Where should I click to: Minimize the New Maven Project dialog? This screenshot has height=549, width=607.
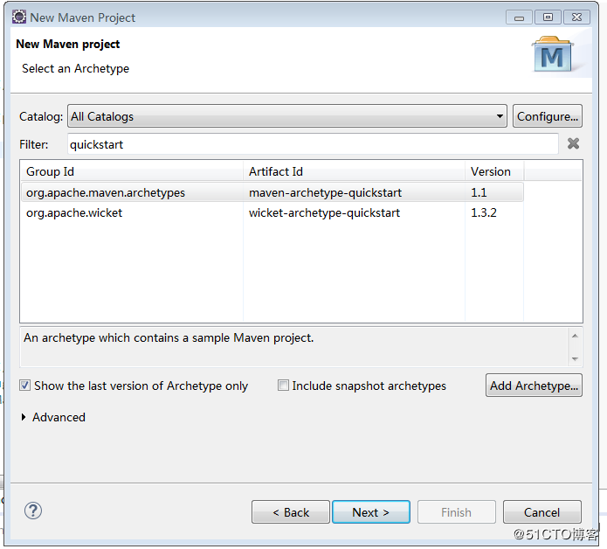click(519, 17)
